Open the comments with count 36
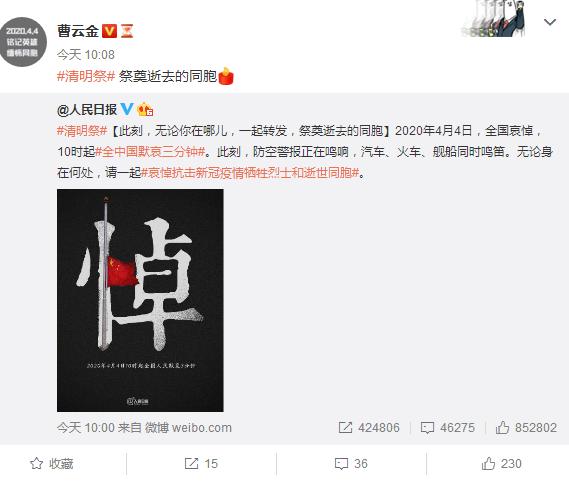 (x=351, y=464)
